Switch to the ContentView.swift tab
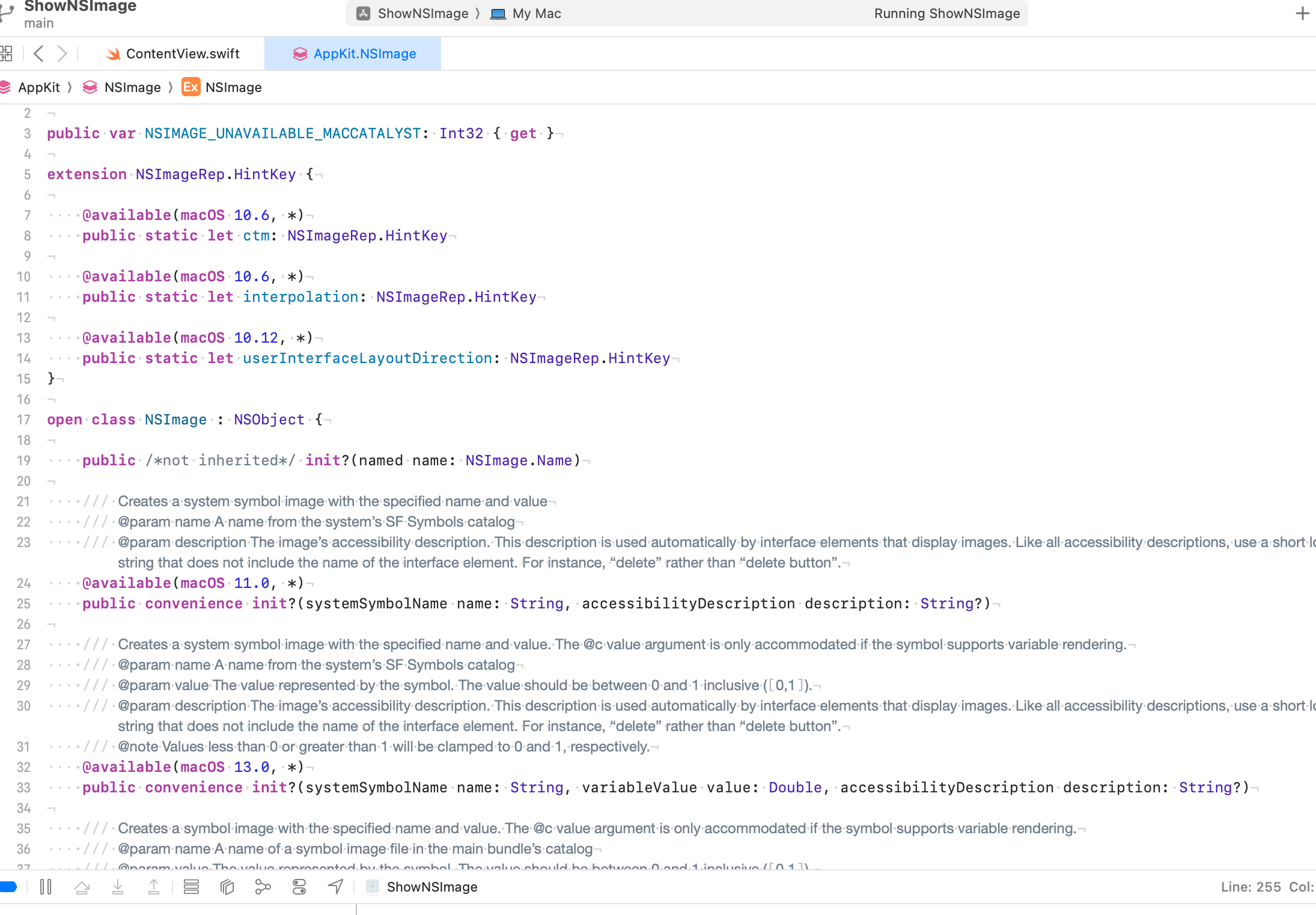The height and width of the screenshot is (915, 1316). pyautogui.click(x=173, y=54)
